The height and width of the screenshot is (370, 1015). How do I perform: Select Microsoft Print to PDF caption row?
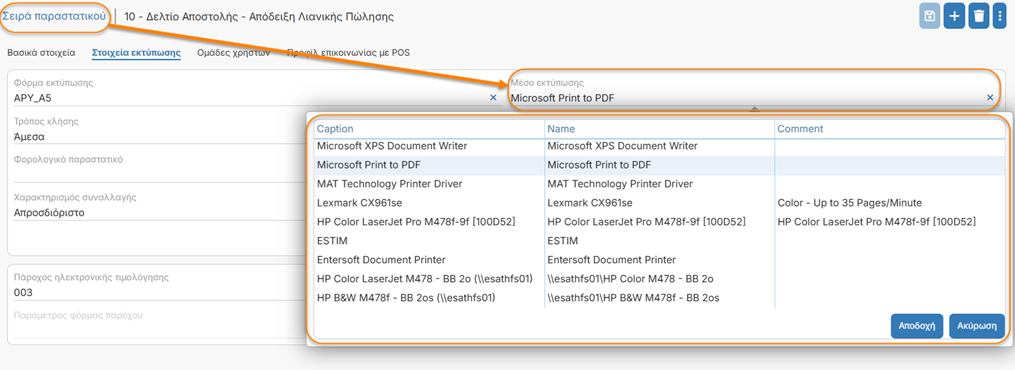click(x=369, y=165)
